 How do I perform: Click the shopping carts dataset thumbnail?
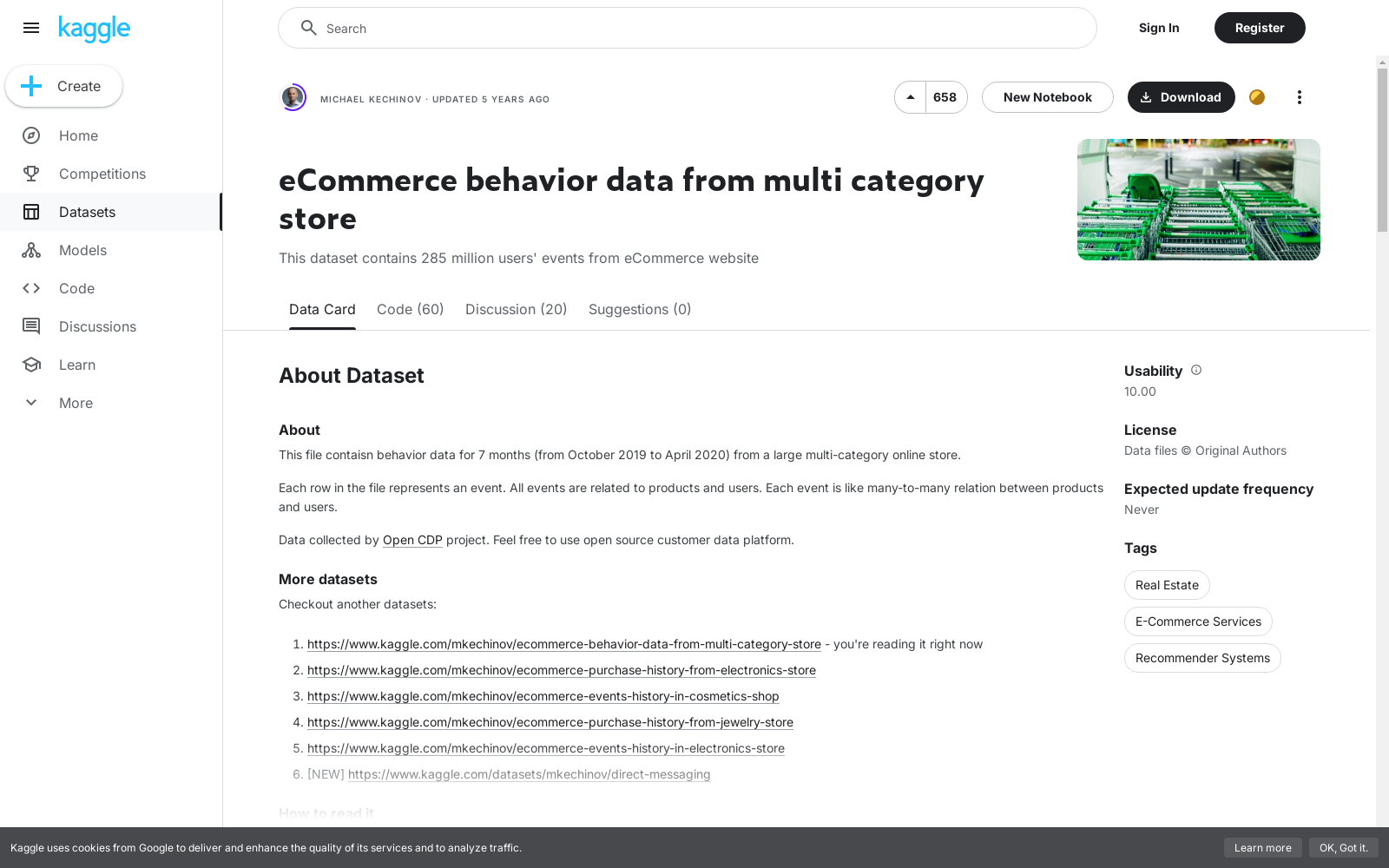point(1198,199)
